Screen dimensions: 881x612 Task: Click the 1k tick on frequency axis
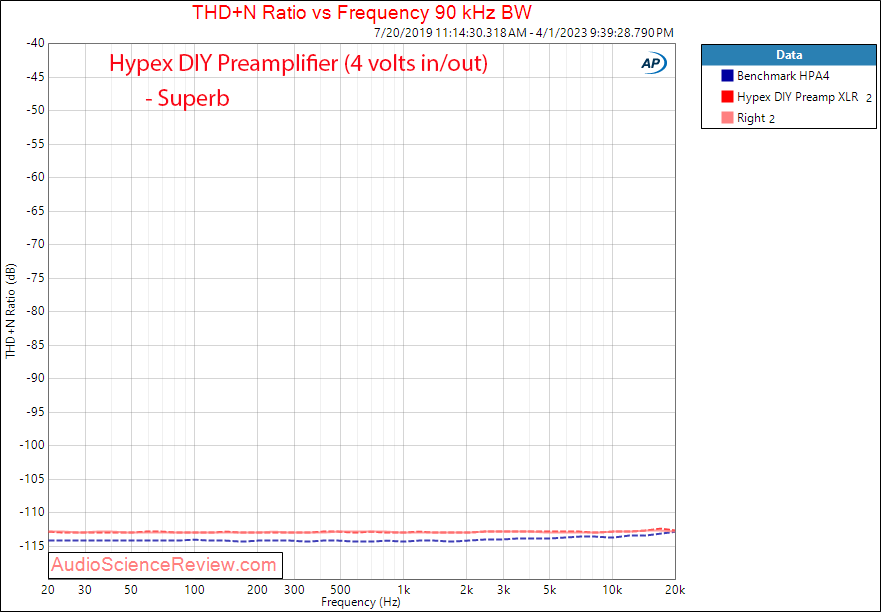[x=403, y=590]
